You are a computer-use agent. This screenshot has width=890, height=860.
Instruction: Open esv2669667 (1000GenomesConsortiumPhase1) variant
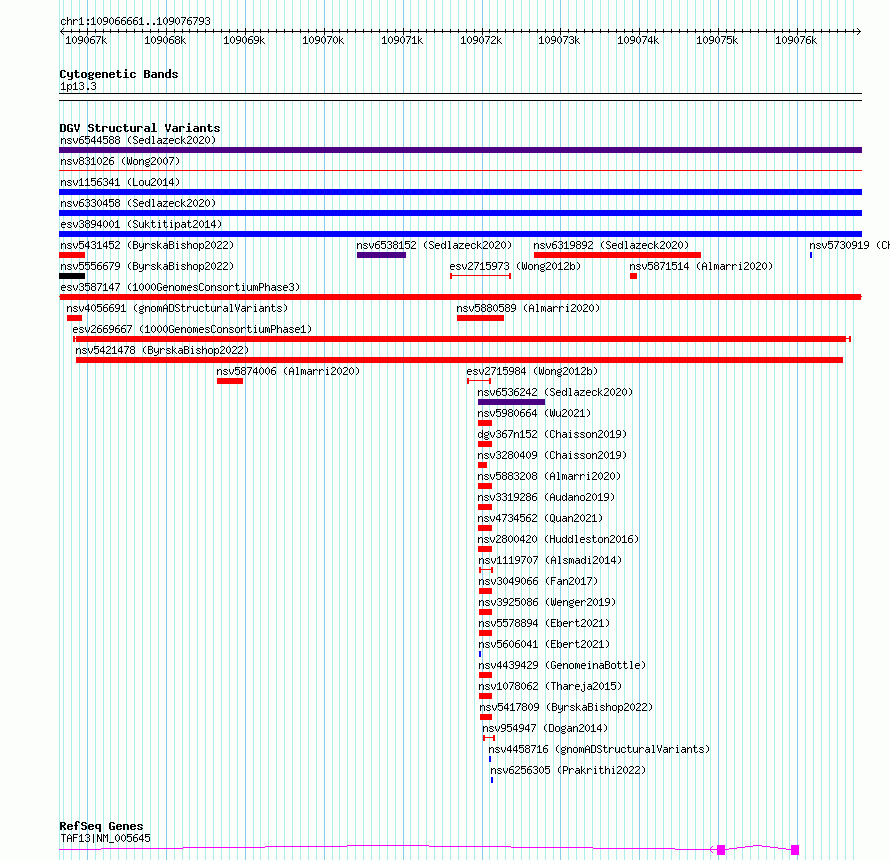[x=192, y=329]
